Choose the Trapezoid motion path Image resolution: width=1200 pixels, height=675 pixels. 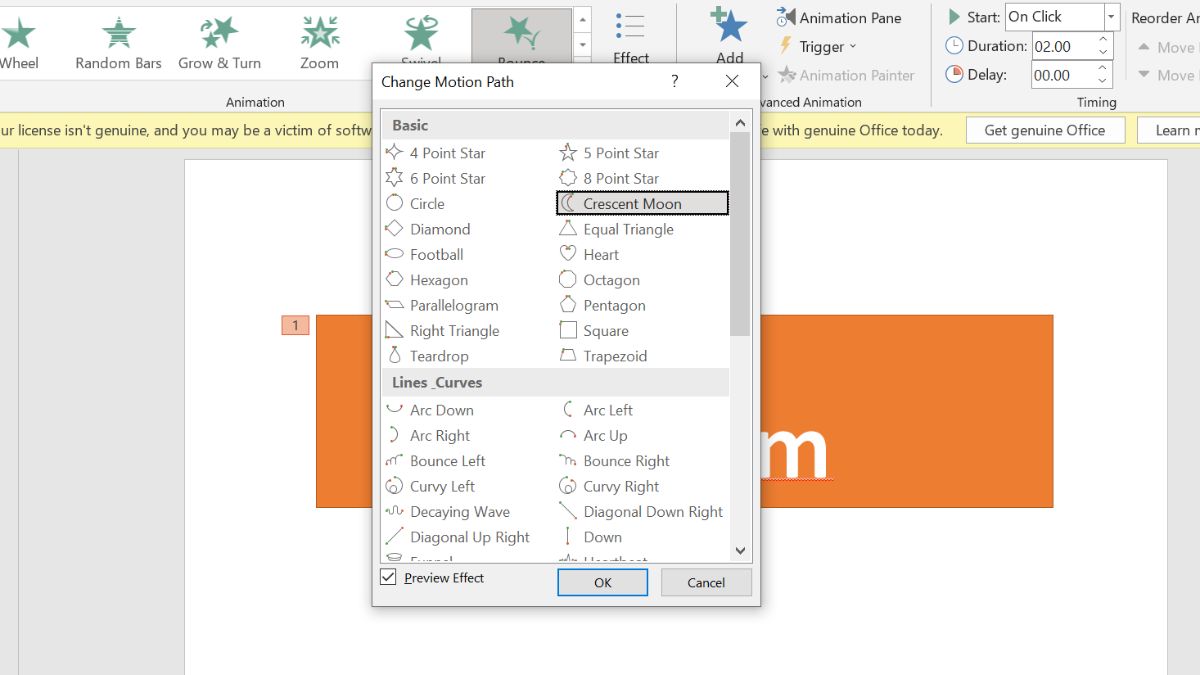point(603,356)
